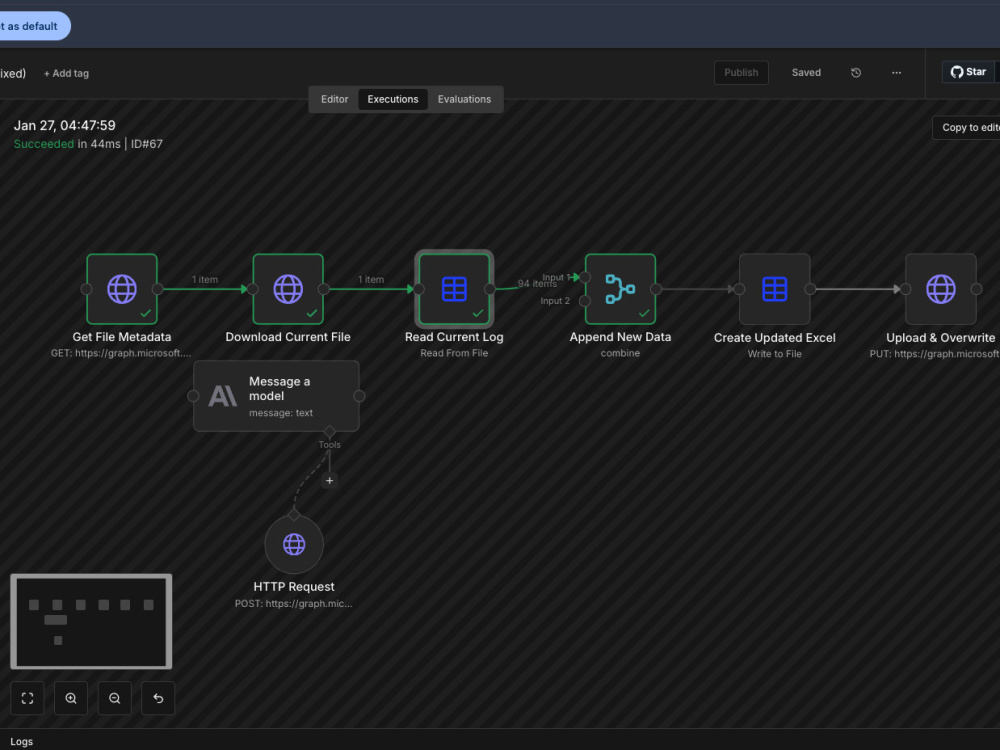Open the three-dot workflow menu
Screen dimensions: 1000x750
coord(896,73)
